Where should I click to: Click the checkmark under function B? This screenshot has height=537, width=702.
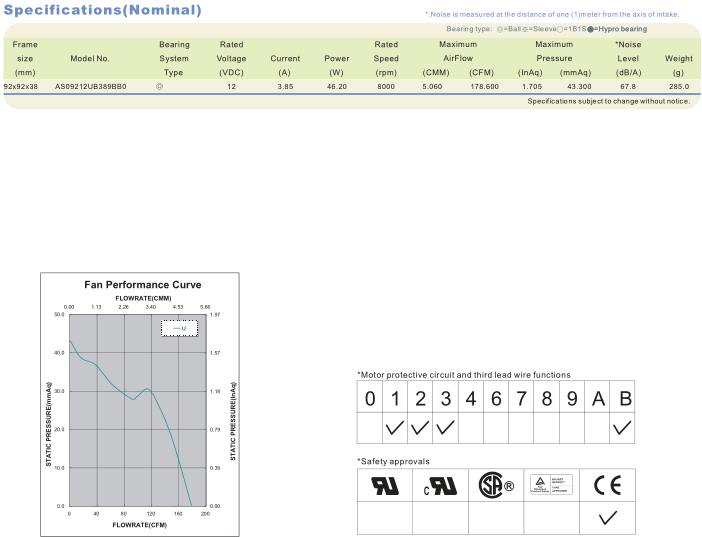pyautogui.click(x=622, y=428)
